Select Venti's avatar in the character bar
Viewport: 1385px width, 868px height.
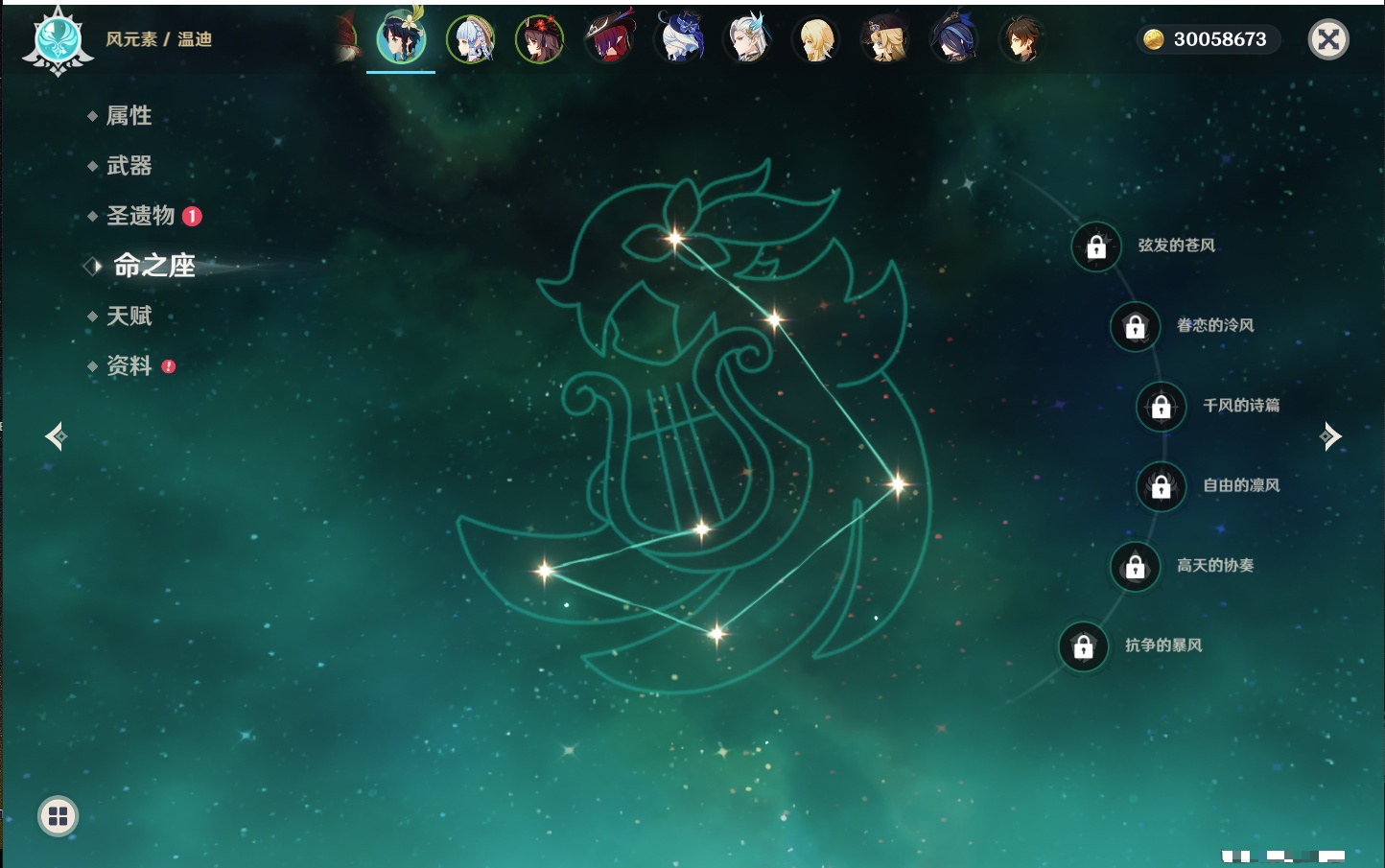(x=401, y=38)
